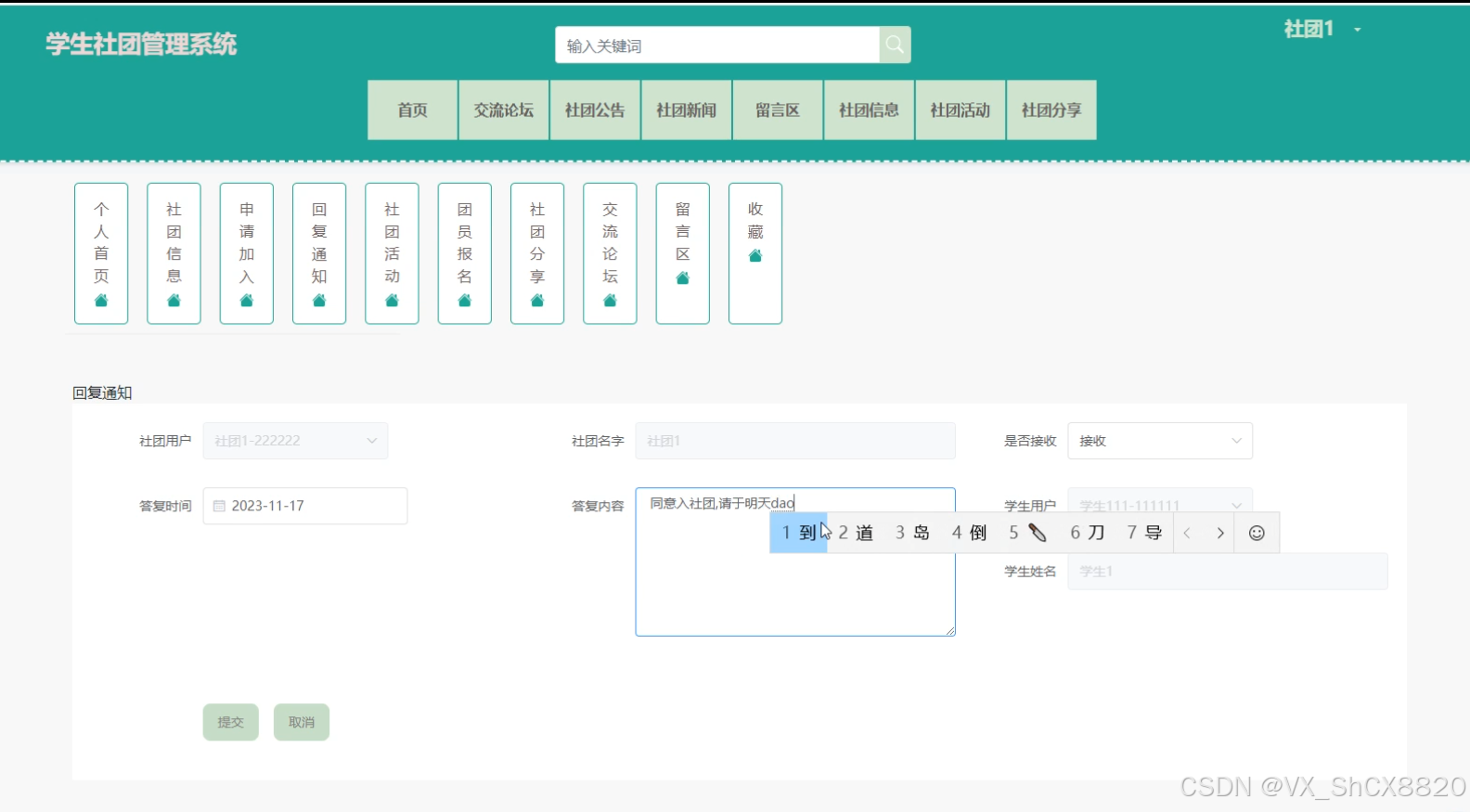This screenshot has width=1470, height=812.
Task: Select IME candidate 7 导
Action: tap(1144, 533)
